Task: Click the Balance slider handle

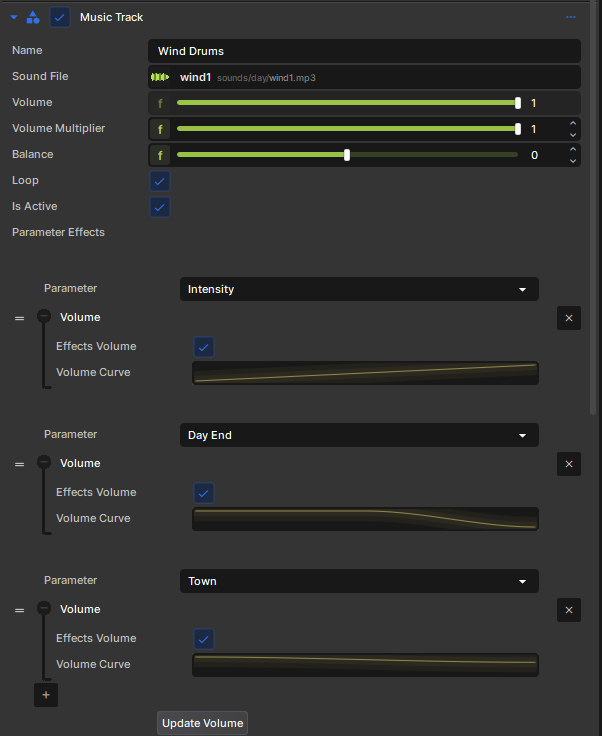Action: pos(347,155)
